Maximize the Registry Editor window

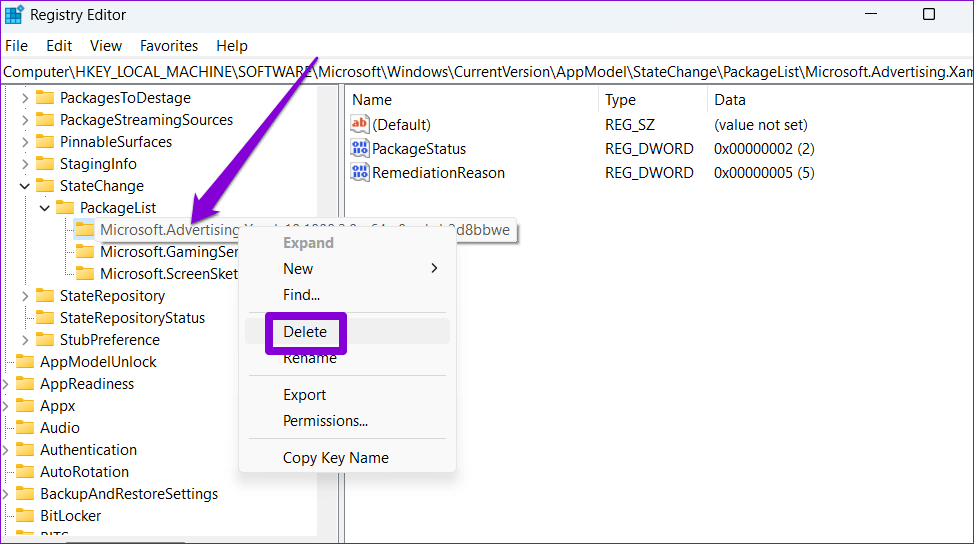pos(929,14)
